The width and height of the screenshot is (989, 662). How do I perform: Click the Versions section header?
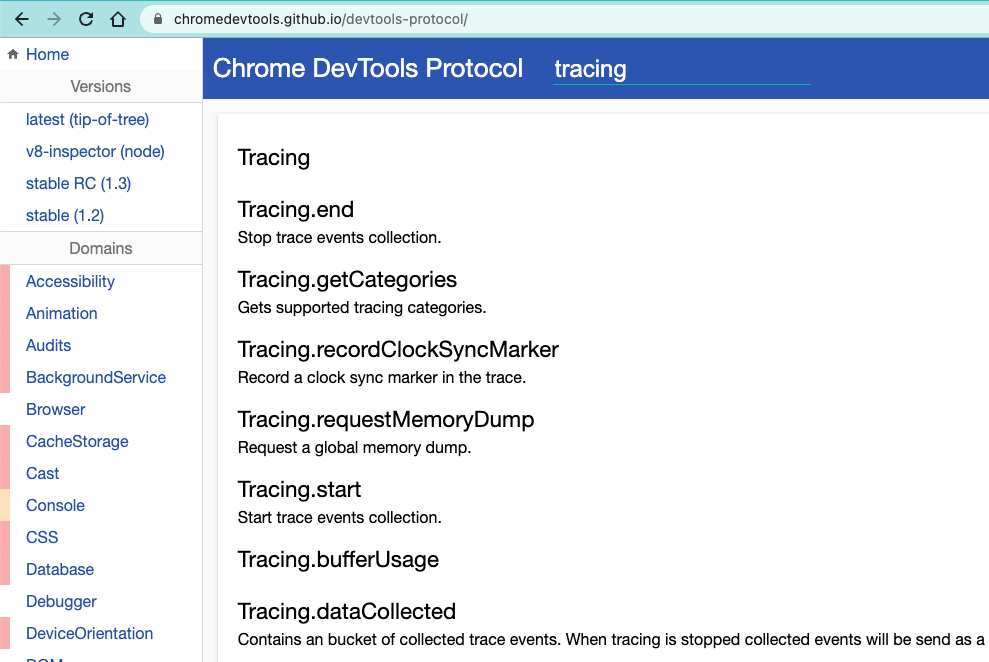(x=101, y=86)
